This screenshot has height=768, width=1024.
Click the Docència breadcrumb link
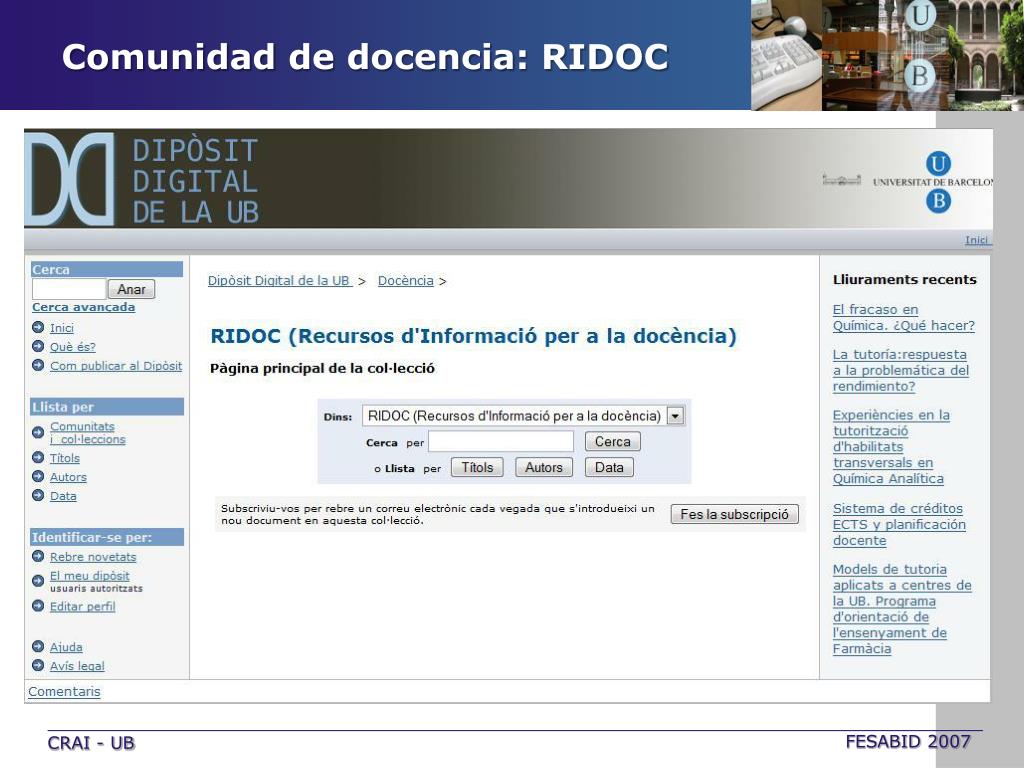point(406,280)
